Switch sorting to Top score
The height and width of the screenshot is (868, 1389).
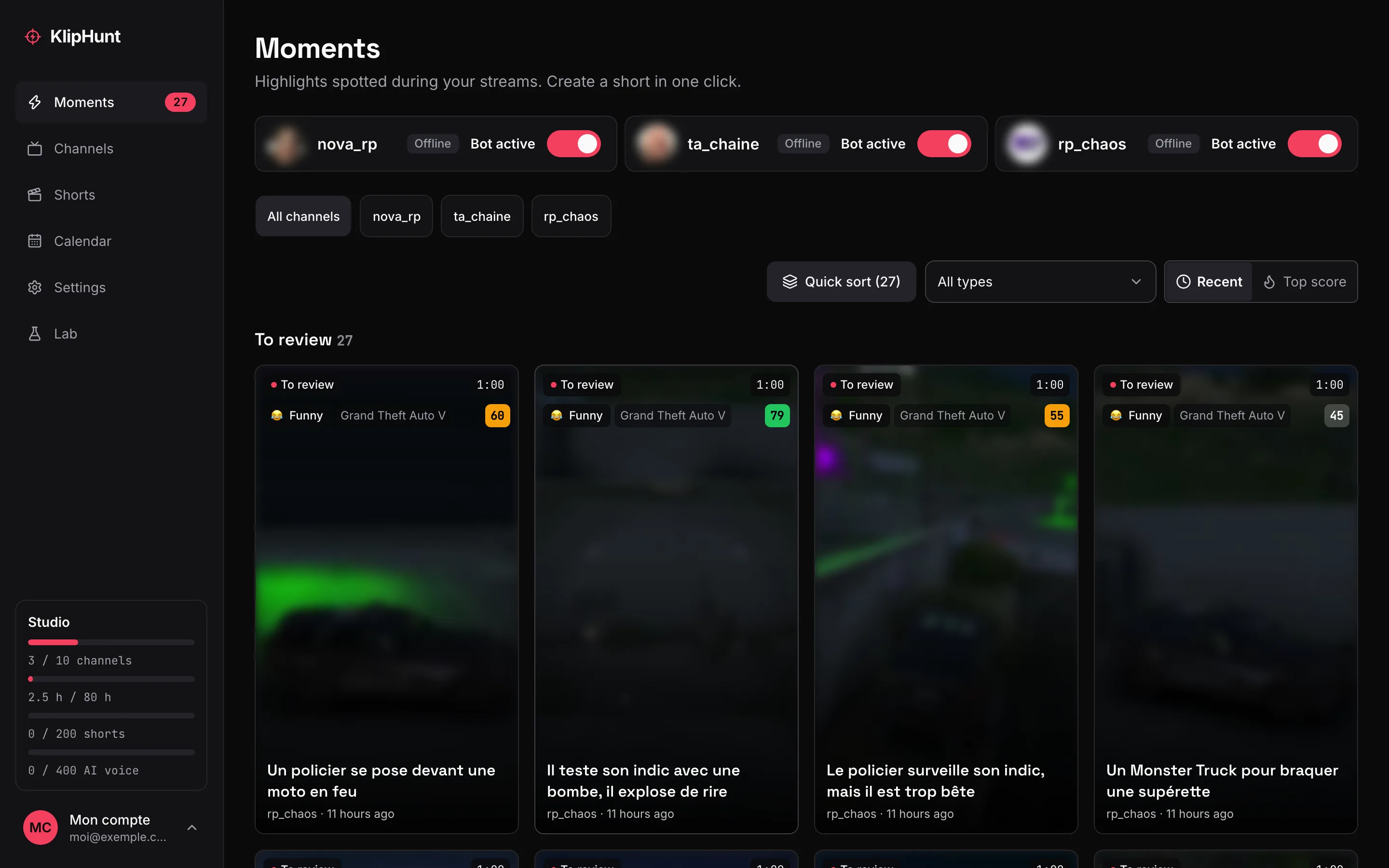pos(1304,282)
